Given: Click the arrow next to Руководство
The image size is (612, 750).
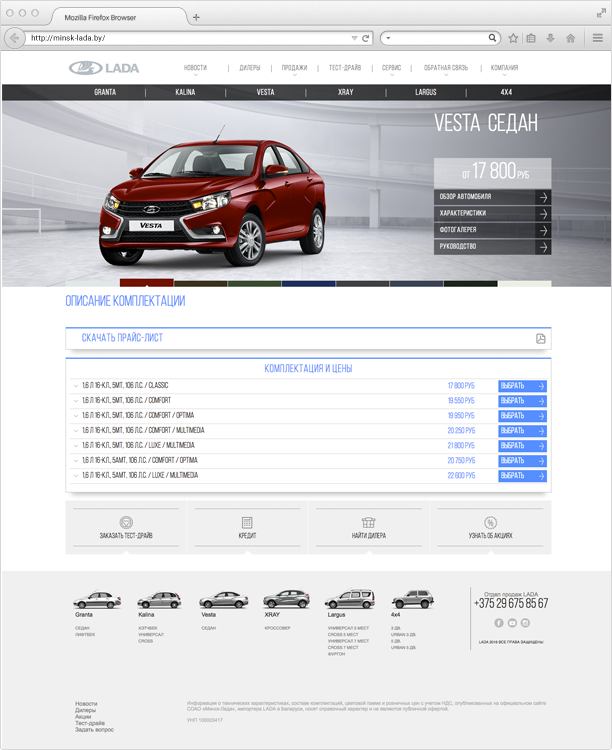Looking at the screenshot, I should pos(544,247).
